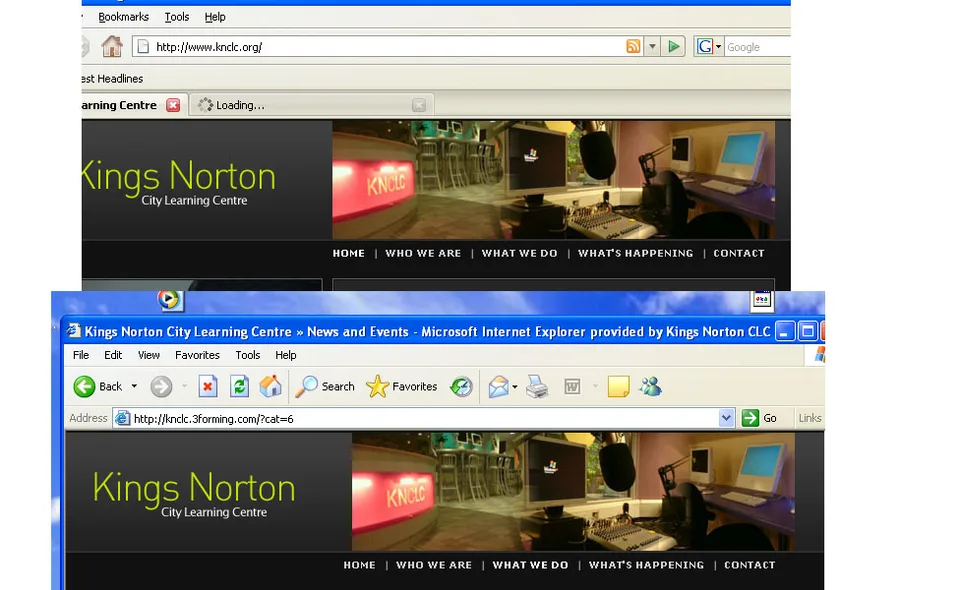The image size is (960, 590).
Task: Close the Learning Centre tab
Action: tap(173, 105)
